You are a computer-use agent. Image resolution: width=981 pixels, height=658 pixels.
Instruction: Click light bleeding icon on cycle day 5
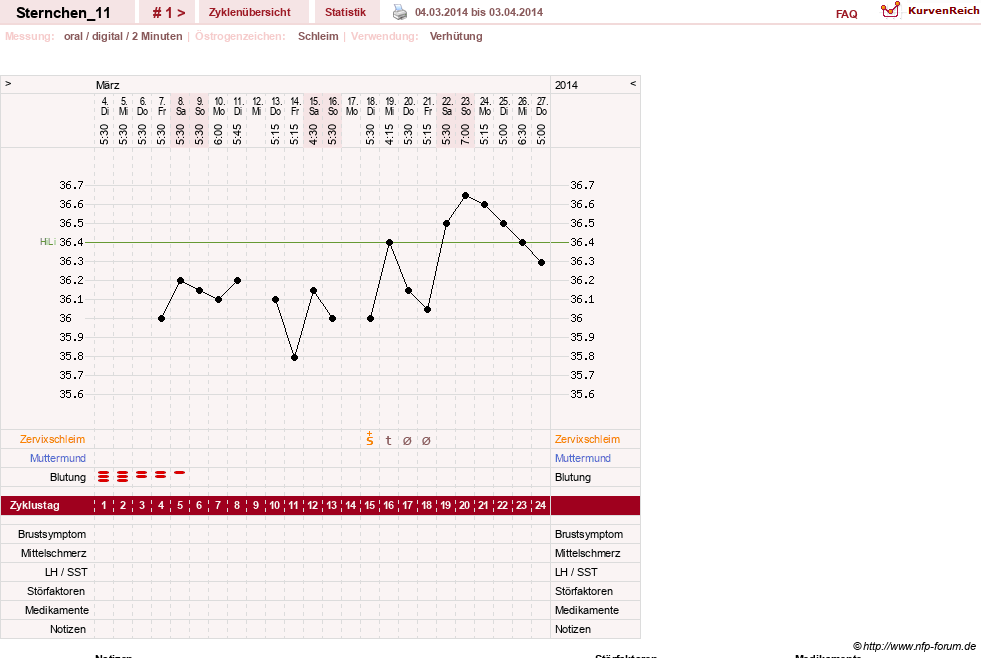(180, 473)
